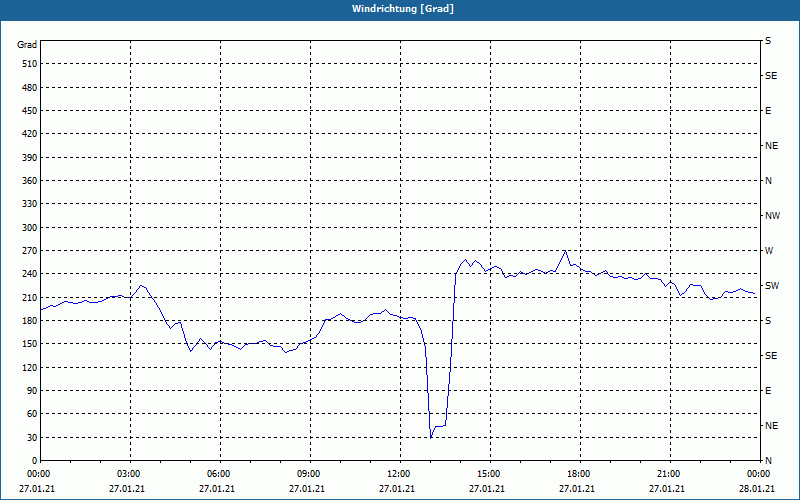Screen dimensions: 800x500
Task: Click the NE compass label beside 30 gridline
Action: click(x=771, y=426)
